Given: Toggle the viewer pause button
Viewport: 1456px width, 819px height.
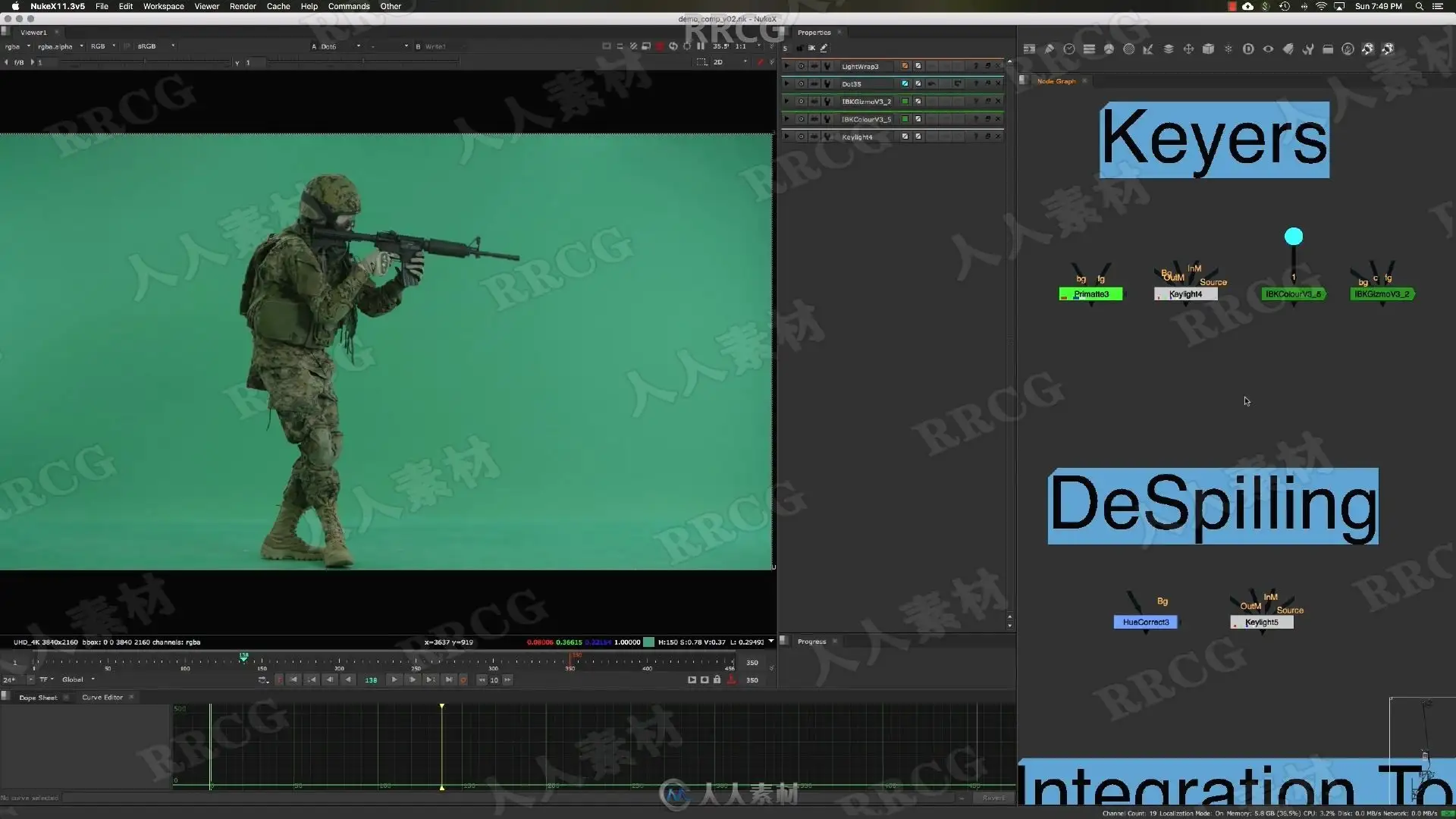Looking at the screenshot, I should point(700,46).
